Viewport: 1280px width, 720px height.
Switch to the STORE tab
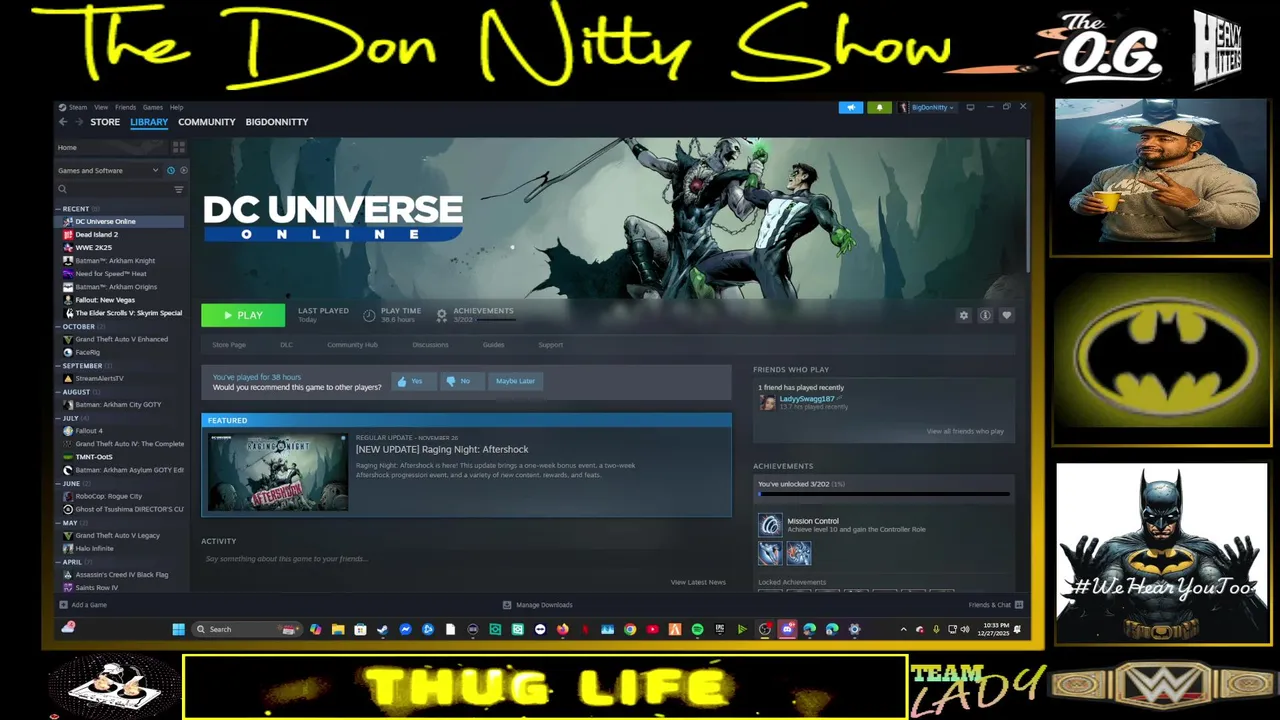click(105, 122)
